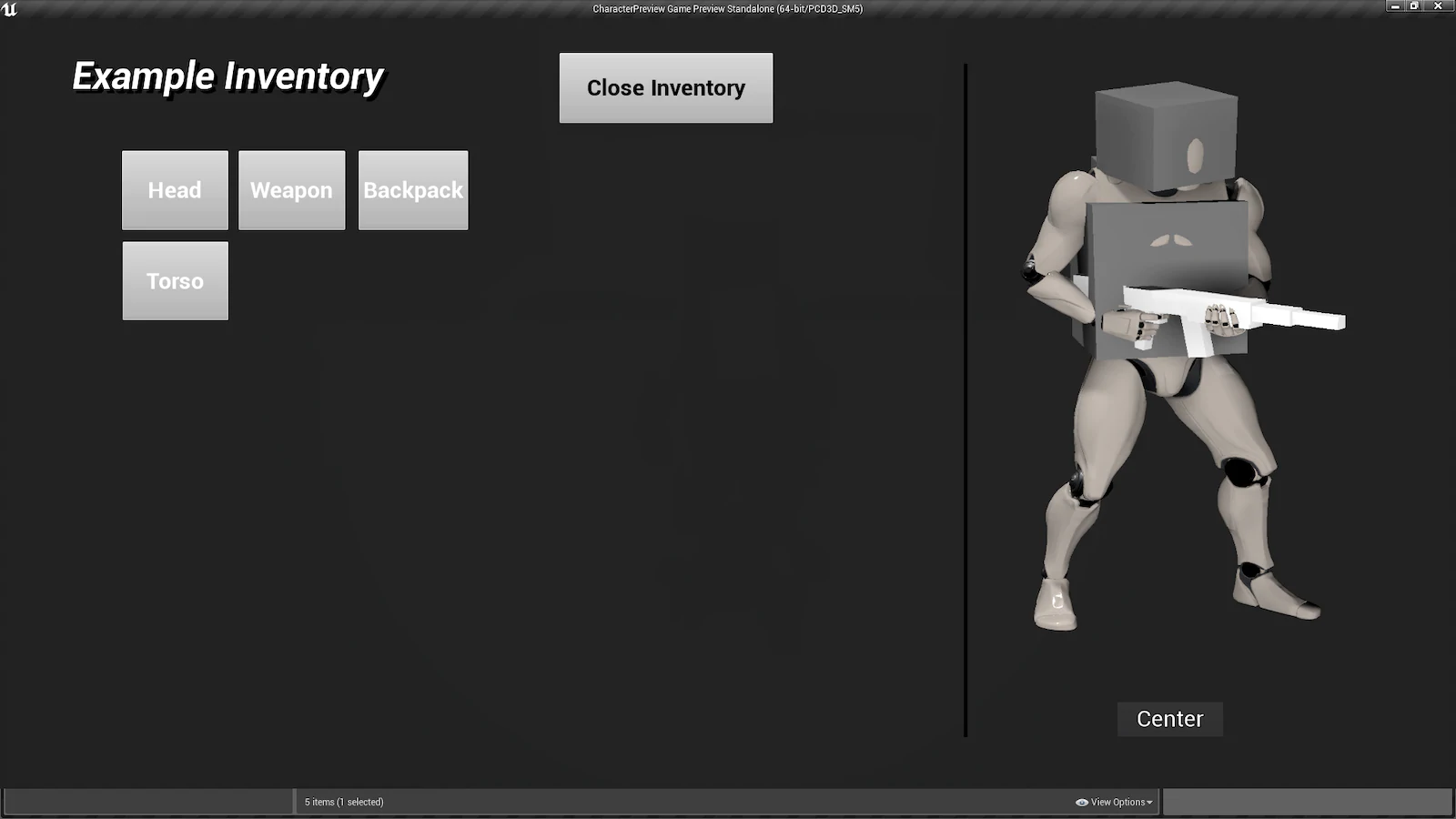Click the Unreal Engine logo icon
Screen dimensions: 1456x819
pos(10,9)
